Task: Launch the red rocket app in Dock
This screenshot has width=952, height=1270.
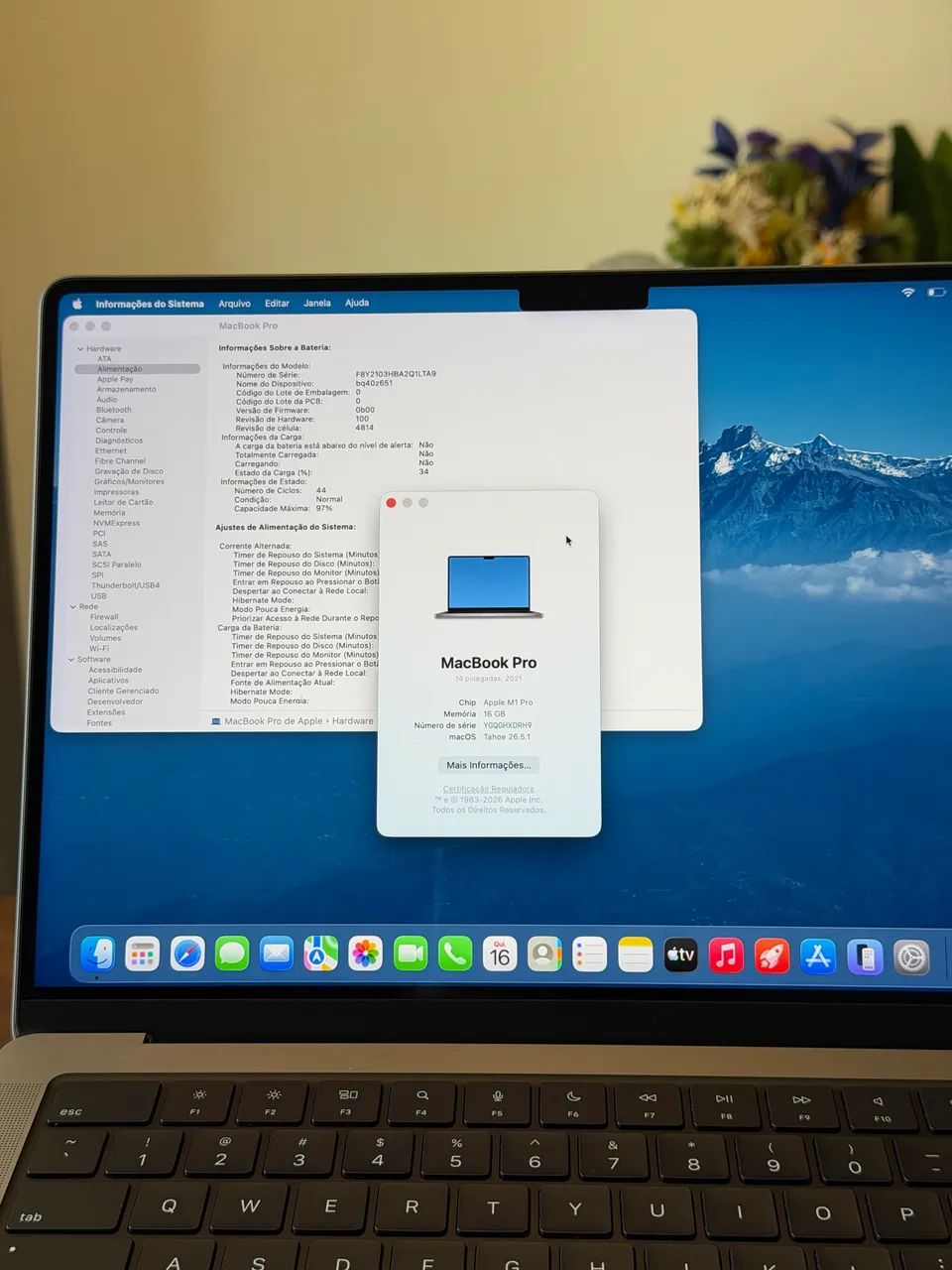Action: (772, 955)
